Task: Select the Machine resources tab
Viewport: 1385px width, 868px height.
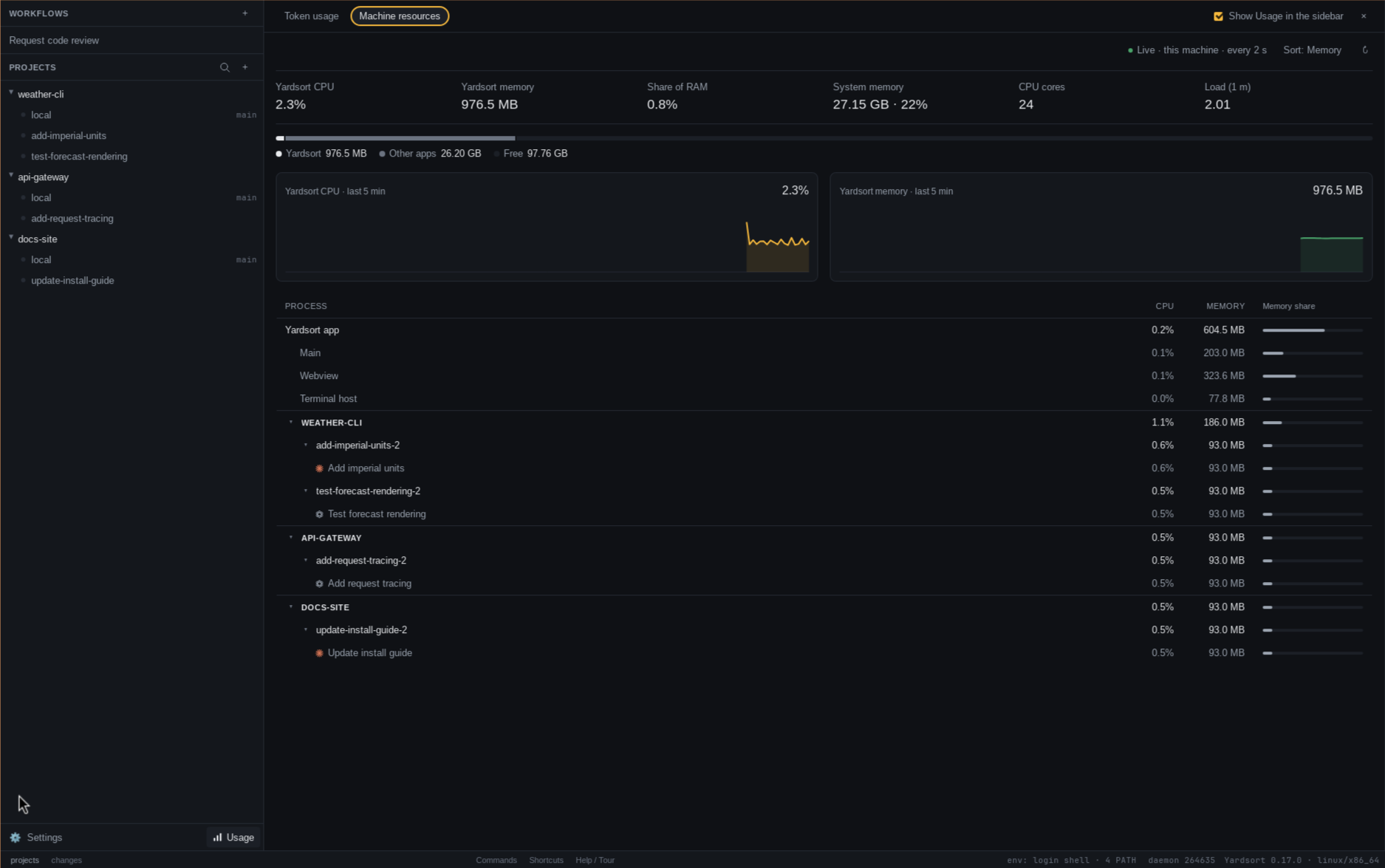Action: click(400, 16)
